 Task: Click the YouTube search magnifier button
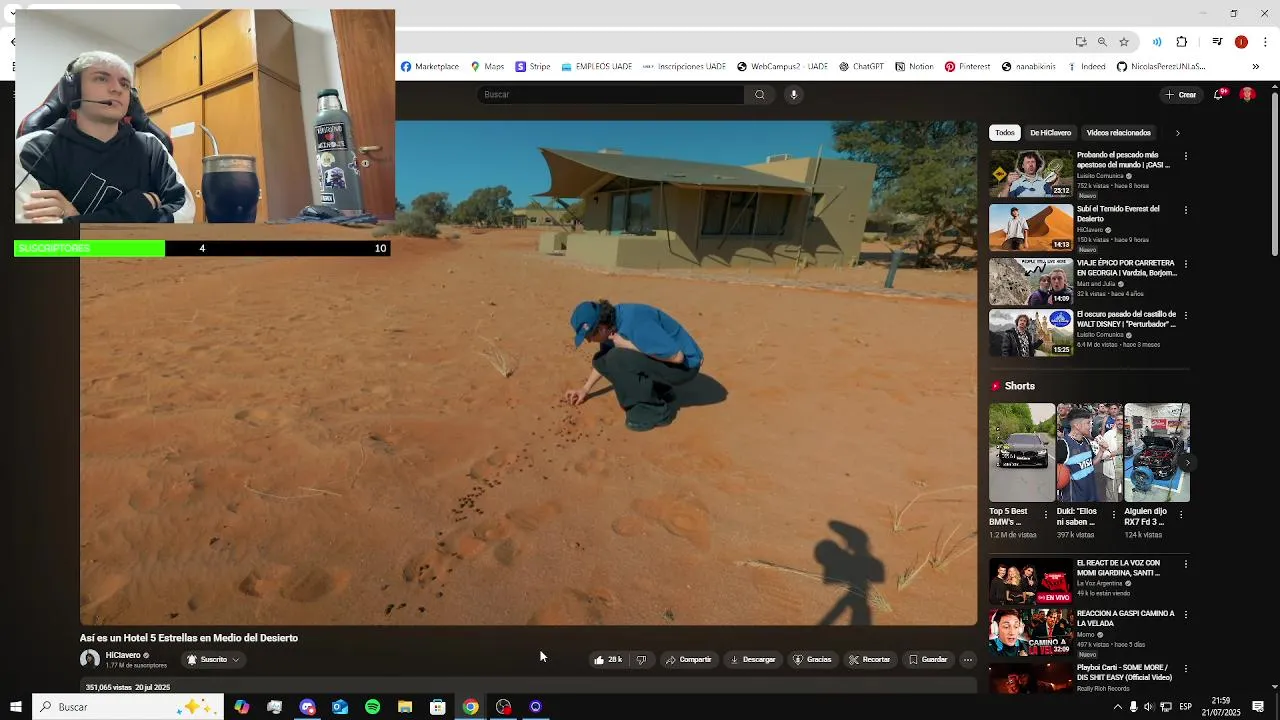click(x=760, y=95)
